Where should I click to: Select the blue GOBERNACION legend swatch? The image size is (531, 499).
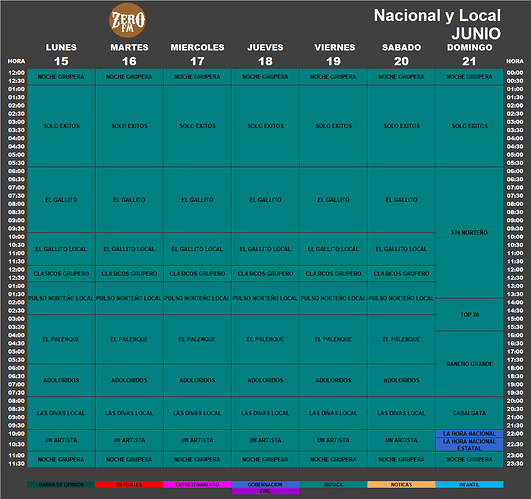click(x=265, y=484)
